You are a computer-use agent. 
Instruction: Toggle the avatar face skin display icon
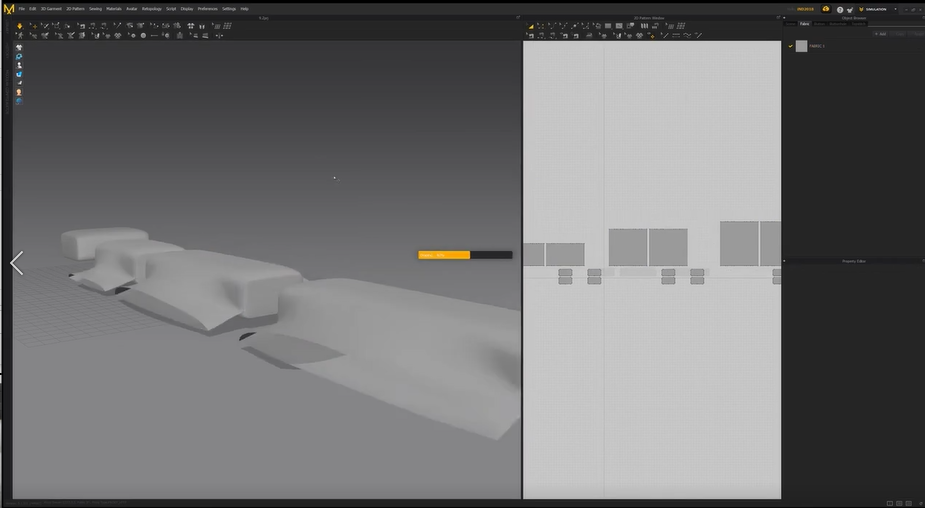[x=19, y=93]
